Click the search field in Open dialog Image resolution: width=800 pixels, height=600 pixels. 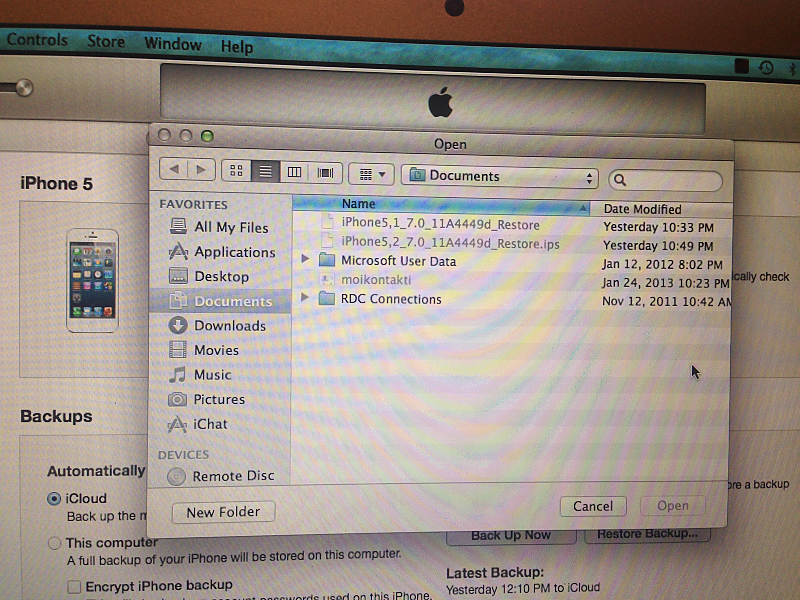(665, 180)
